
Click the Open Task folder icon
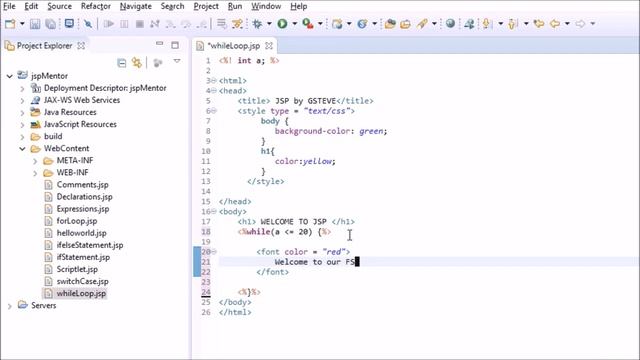tap(405, 24)
